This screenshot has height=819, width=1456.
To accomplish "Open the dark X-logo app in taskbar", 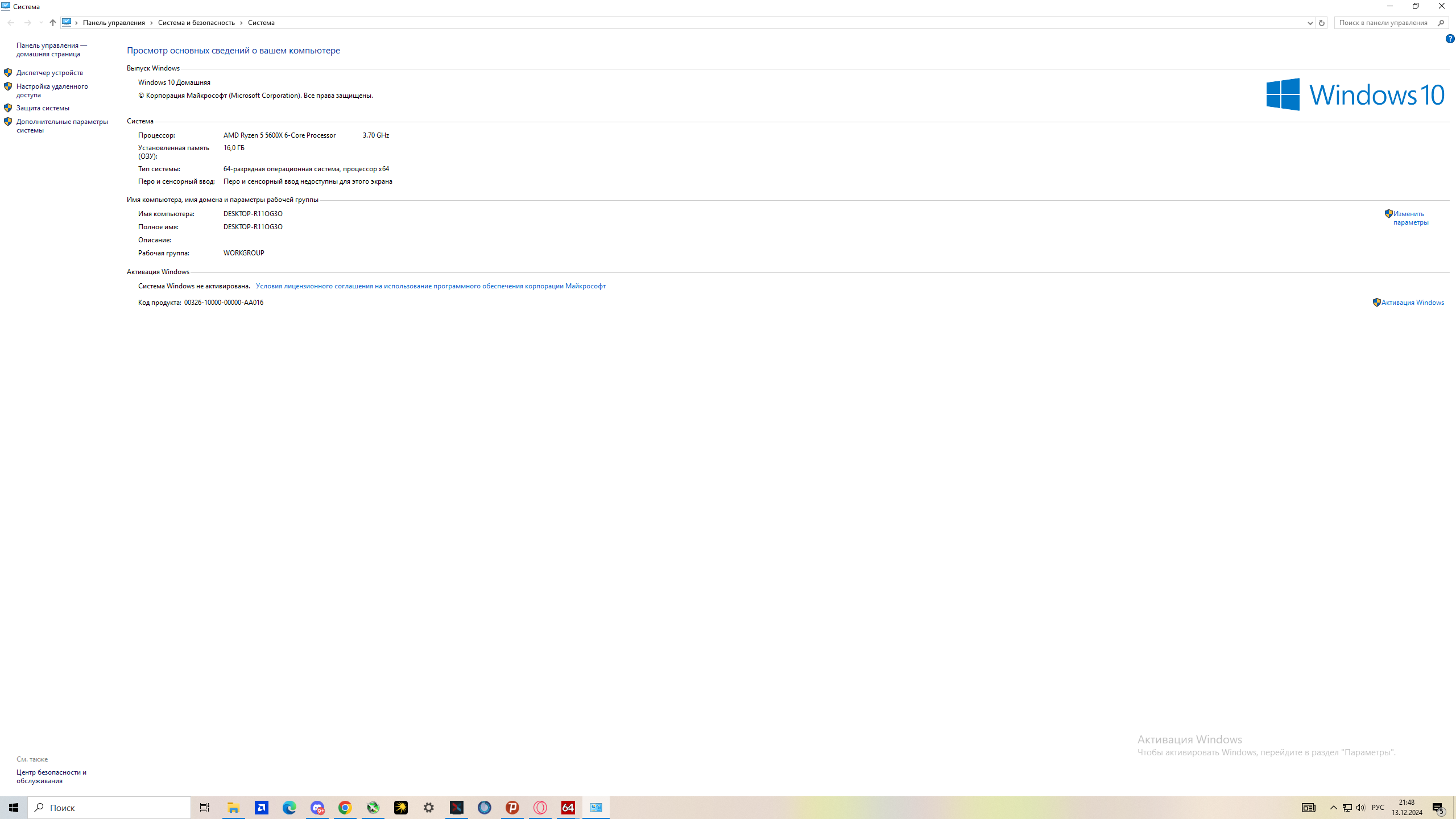I will click(457, 808).
